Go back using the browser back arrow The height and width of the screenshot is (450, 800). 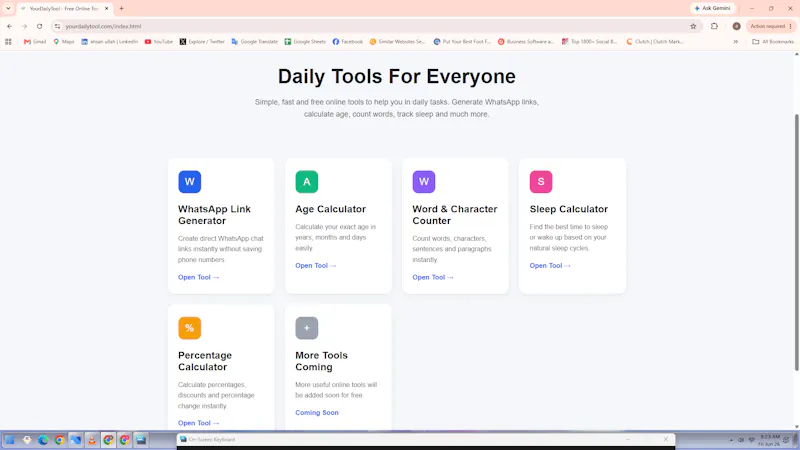10,26
